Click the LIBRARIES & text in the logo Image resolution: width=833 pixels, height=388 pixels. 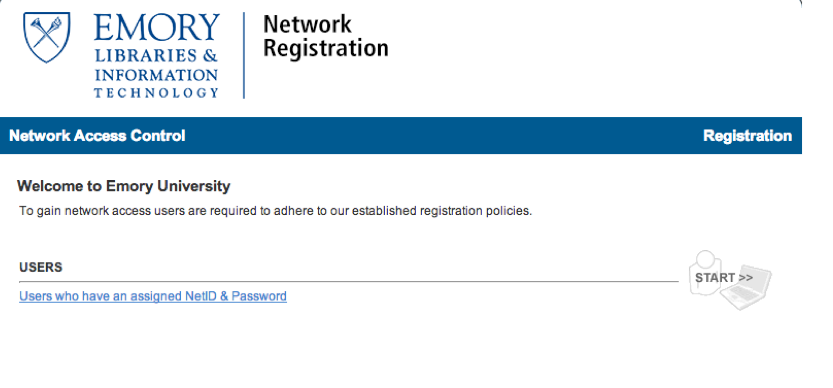tap(156, 56)
